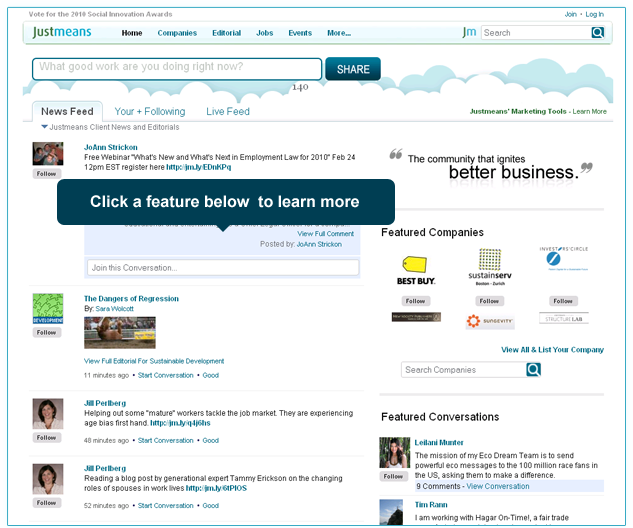Open the Sustainserv company logo
Viewport: 633px width, 528px height.
coord(490,267)
